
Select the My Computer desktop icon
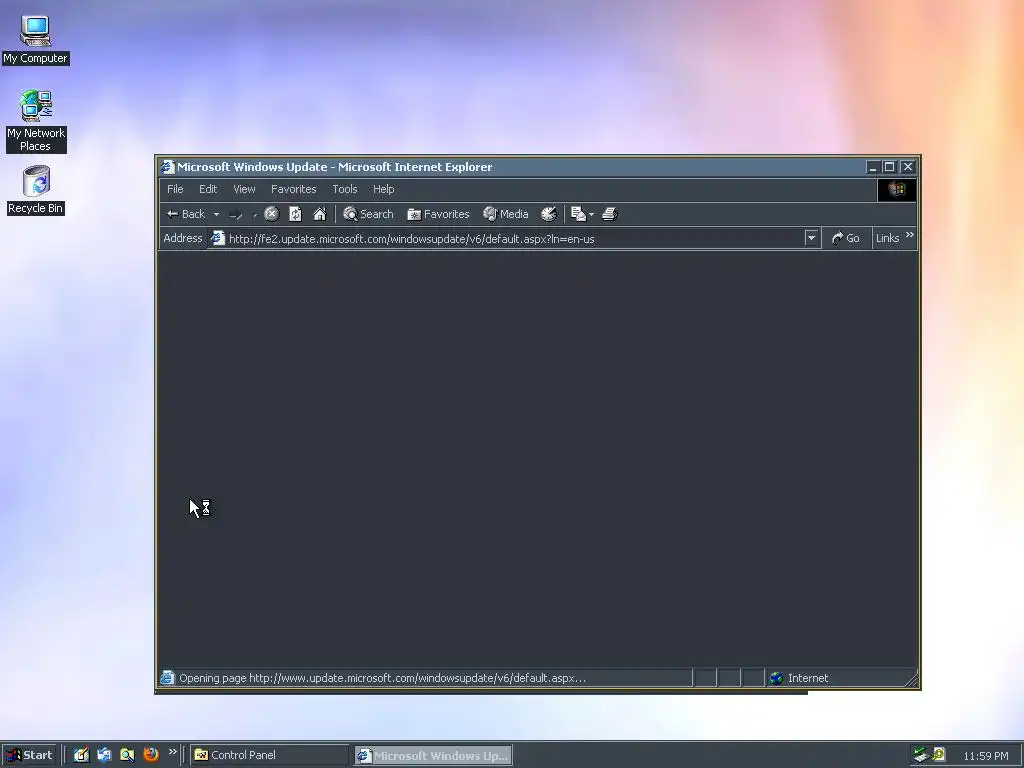click(35, 40)
